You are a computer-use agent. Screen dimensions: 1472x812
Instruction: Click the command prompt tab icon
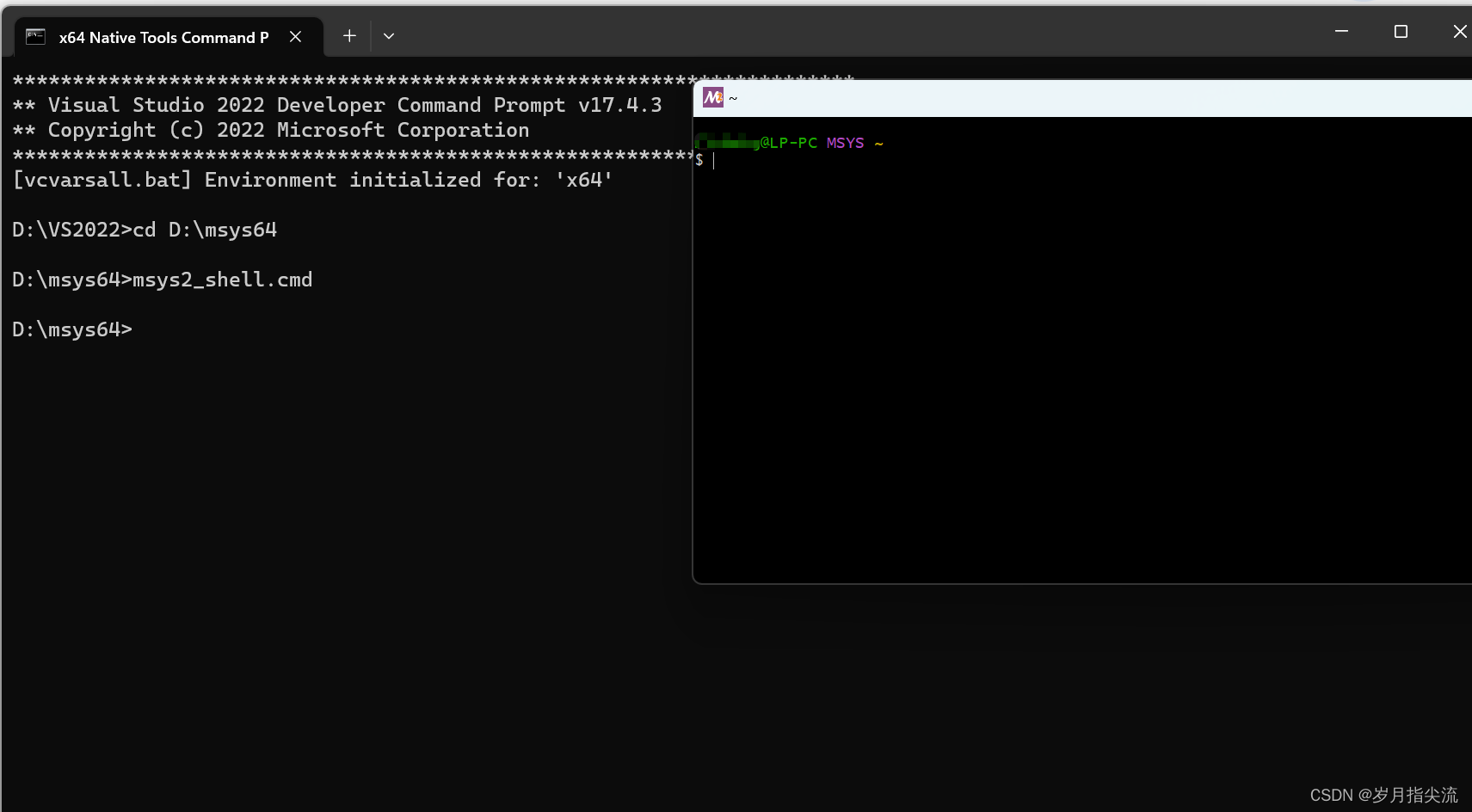pyautogui.click(x=35, y=36)
